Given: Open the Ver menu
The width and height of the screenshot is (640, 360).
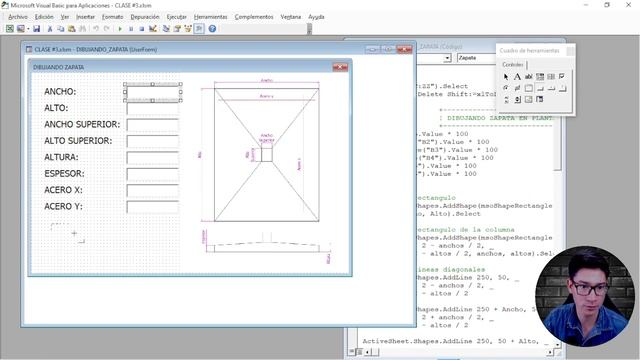Looking at the screenshot, I should (64, 17).
